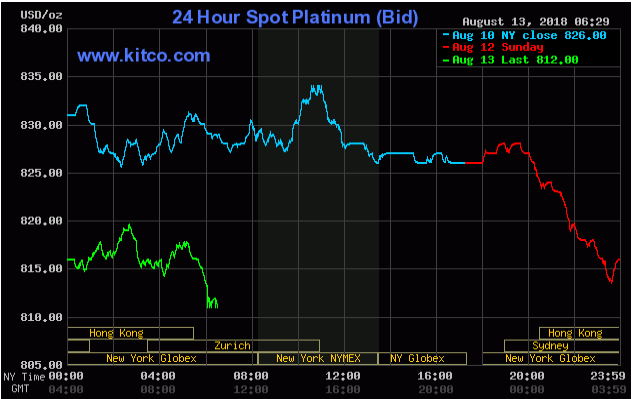Click the left Hong Kong session bar
Screen dimensions: 632x399
coord(131,333)
